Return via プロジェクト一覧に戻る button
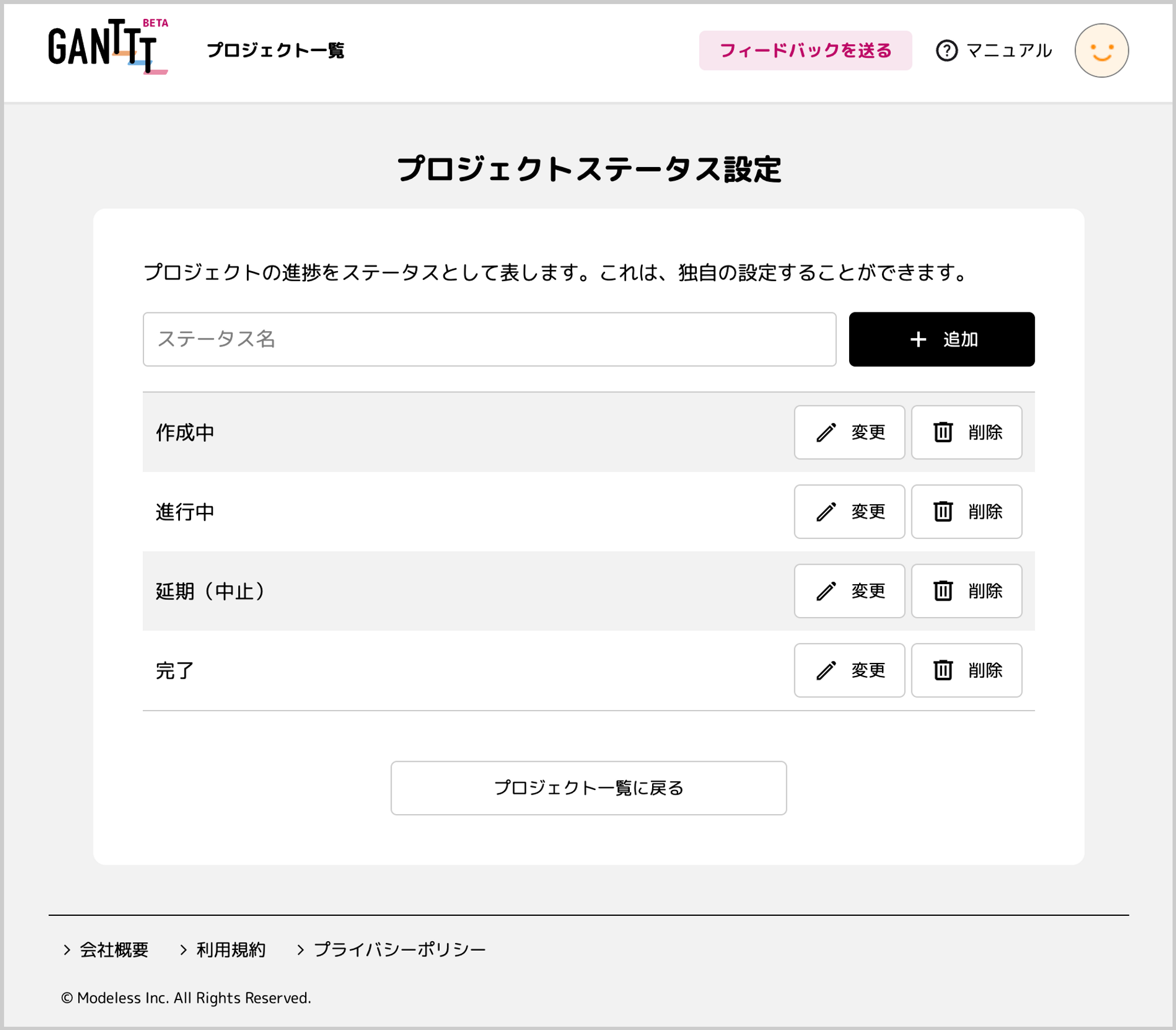The image size is (1176, 1030). (x=589, y=788)
